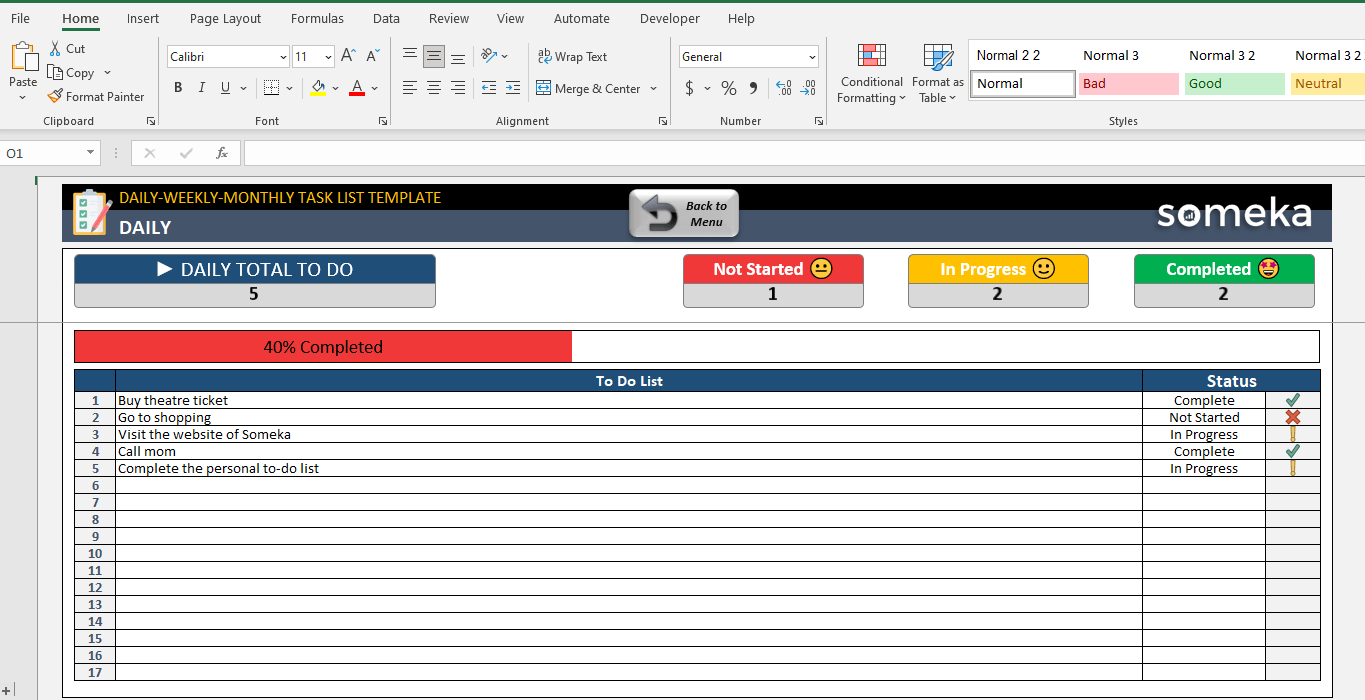Viewport: 1365px width, 700px height.
Task: Select the red Font Color swatch
Action: tap(356, 89)
